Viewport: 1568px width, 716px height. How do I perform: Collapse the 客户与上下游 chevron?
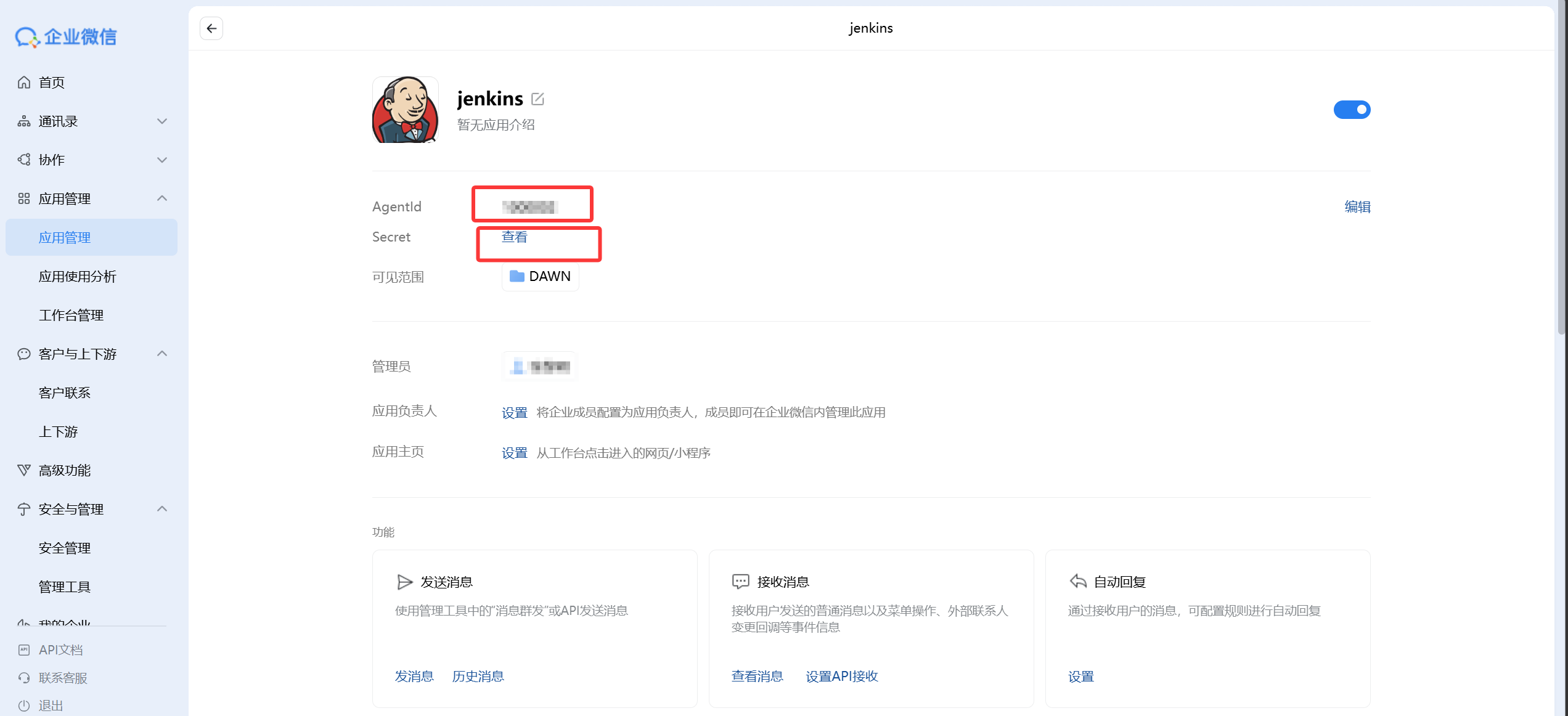[x=162, y=354]
